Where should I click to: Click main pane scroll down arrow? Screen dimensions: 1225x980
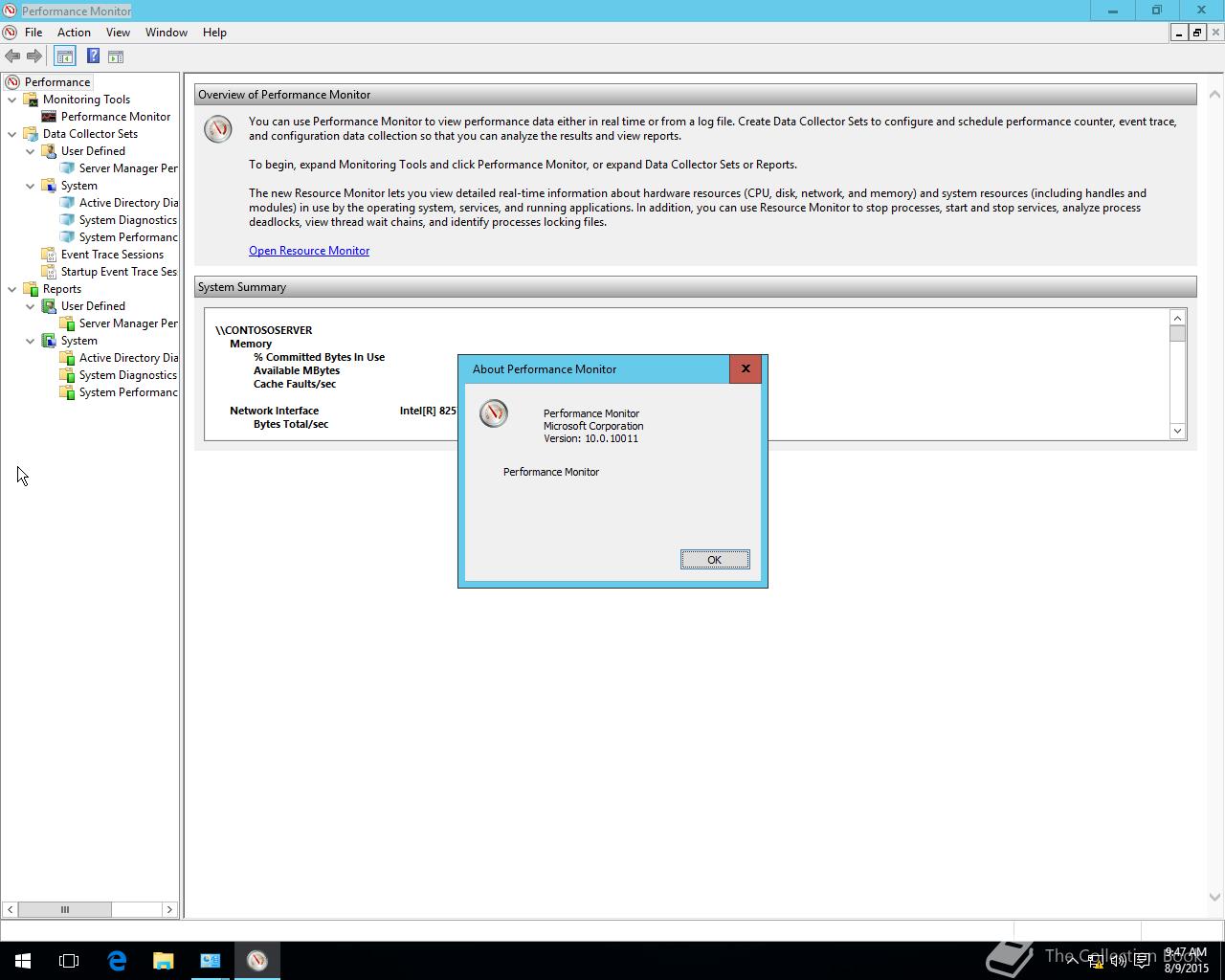point(1214,897)
